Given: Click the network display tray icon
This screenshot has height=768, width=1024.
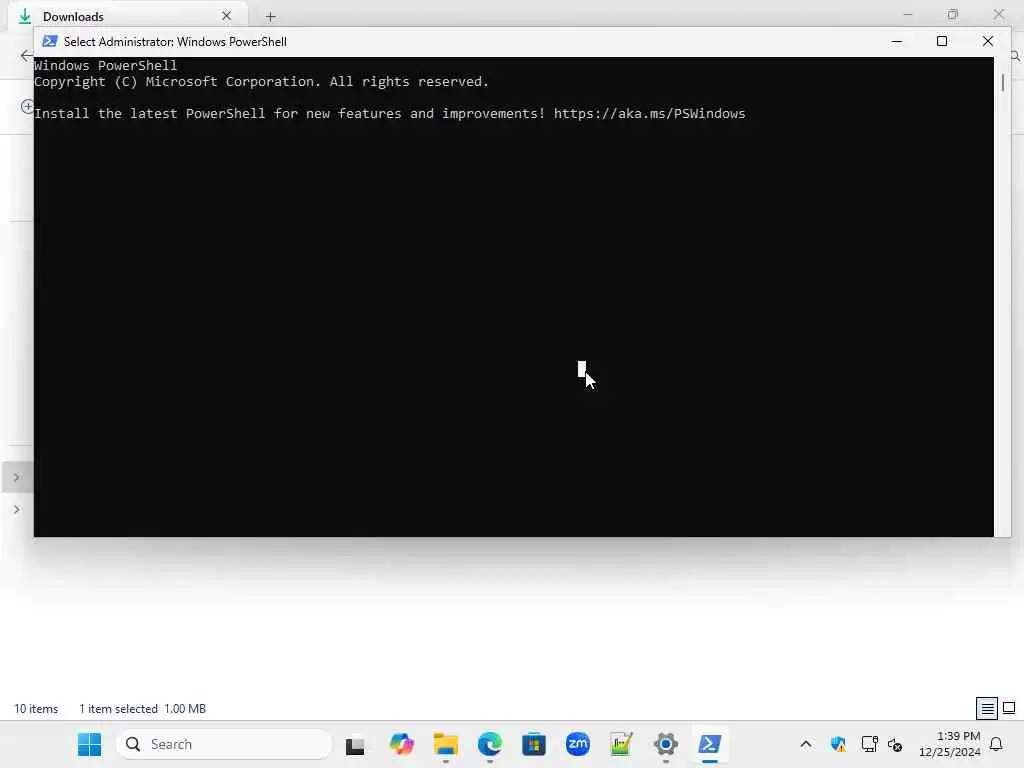Looking at the screenshot, I should 869,744.
